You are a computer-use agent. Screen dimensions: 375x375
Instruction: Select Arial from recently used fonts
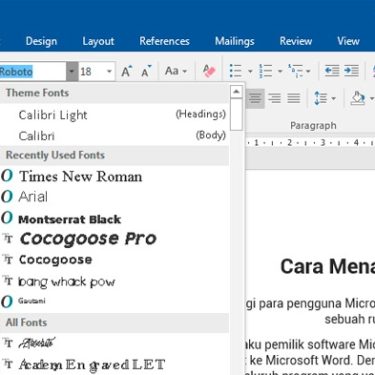coord(114,197)
